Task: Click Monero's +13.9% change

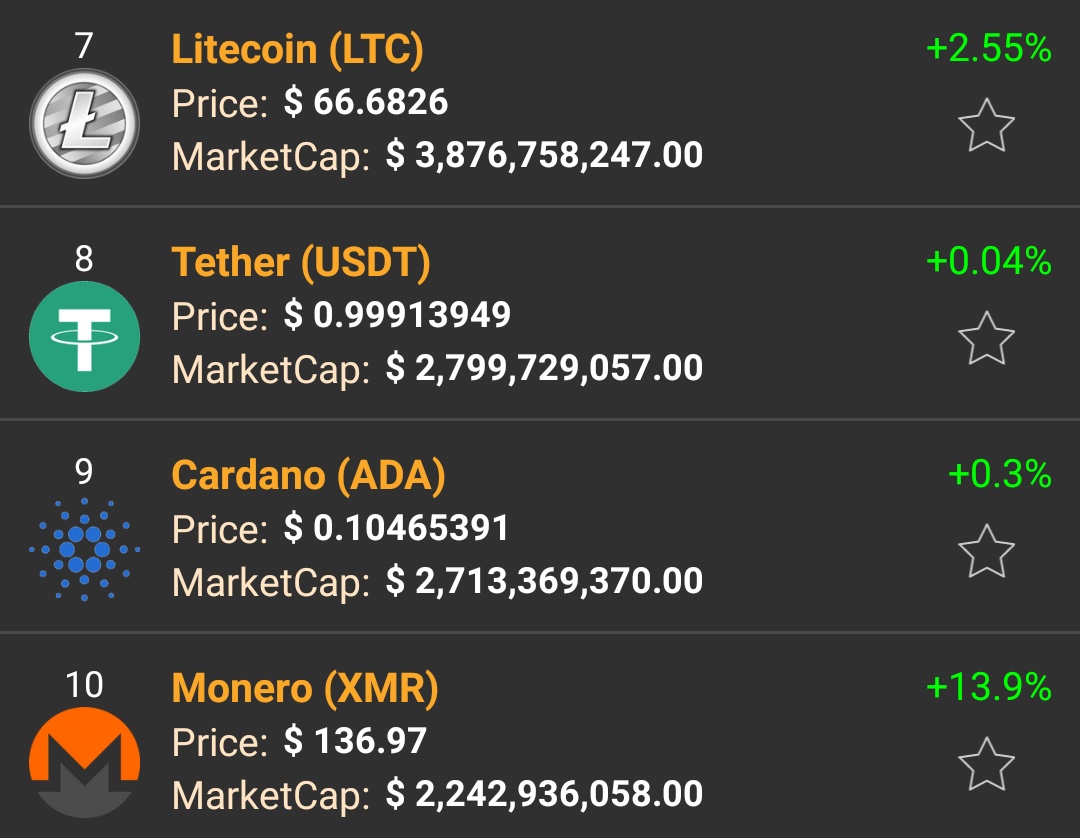Action: coord(989,687)
